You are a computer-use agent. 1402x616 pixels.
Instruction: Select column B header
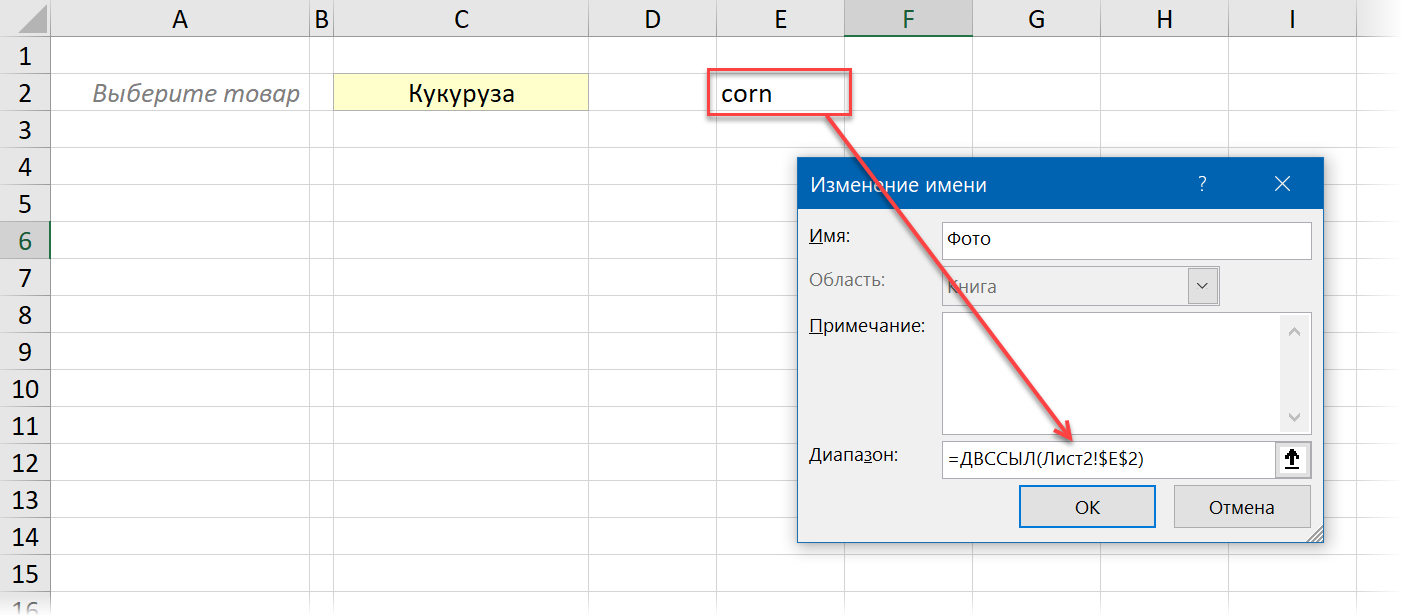pos(322,18)
